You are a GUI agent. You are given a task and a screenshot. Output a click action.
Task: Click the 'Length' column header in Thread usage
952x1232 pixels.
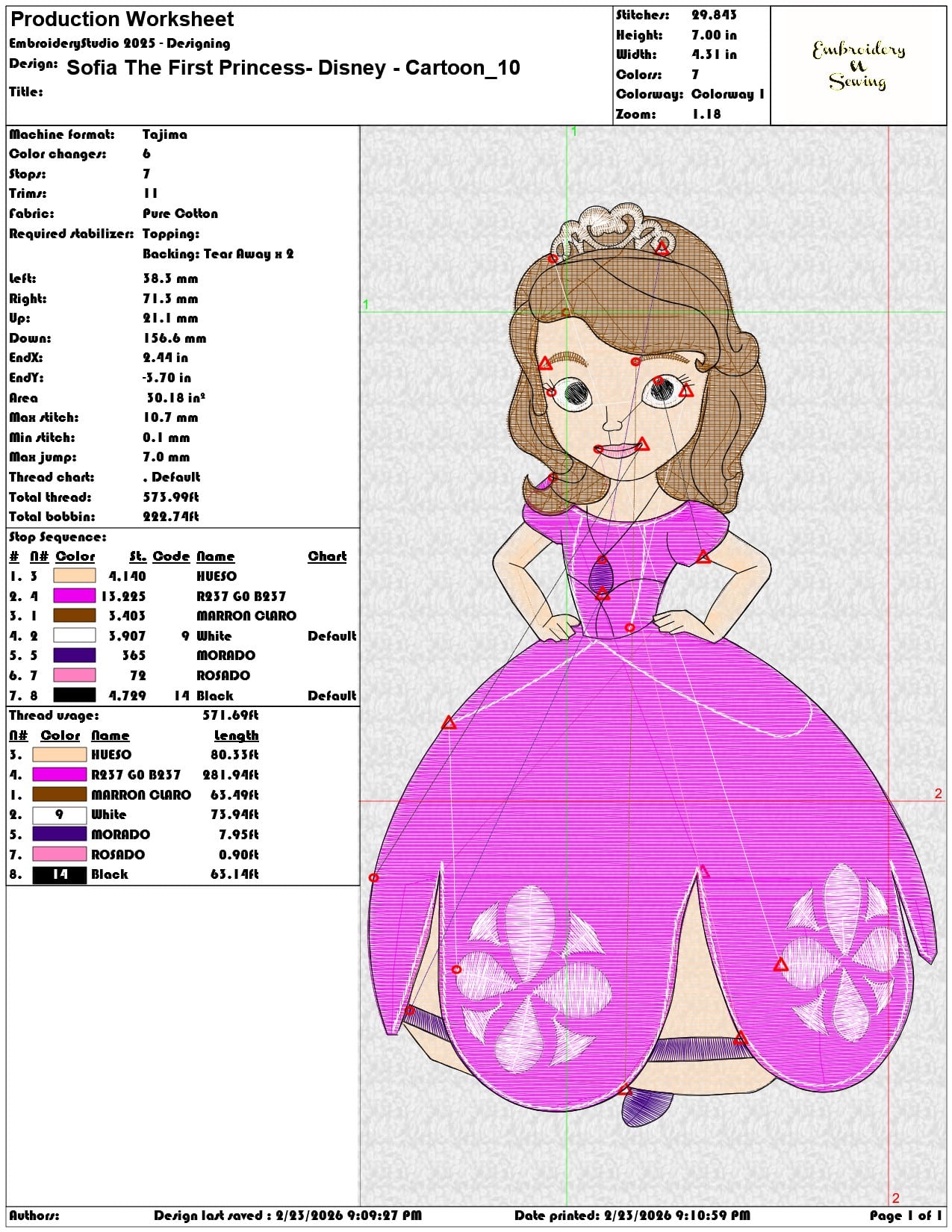[x=236, y=735]
